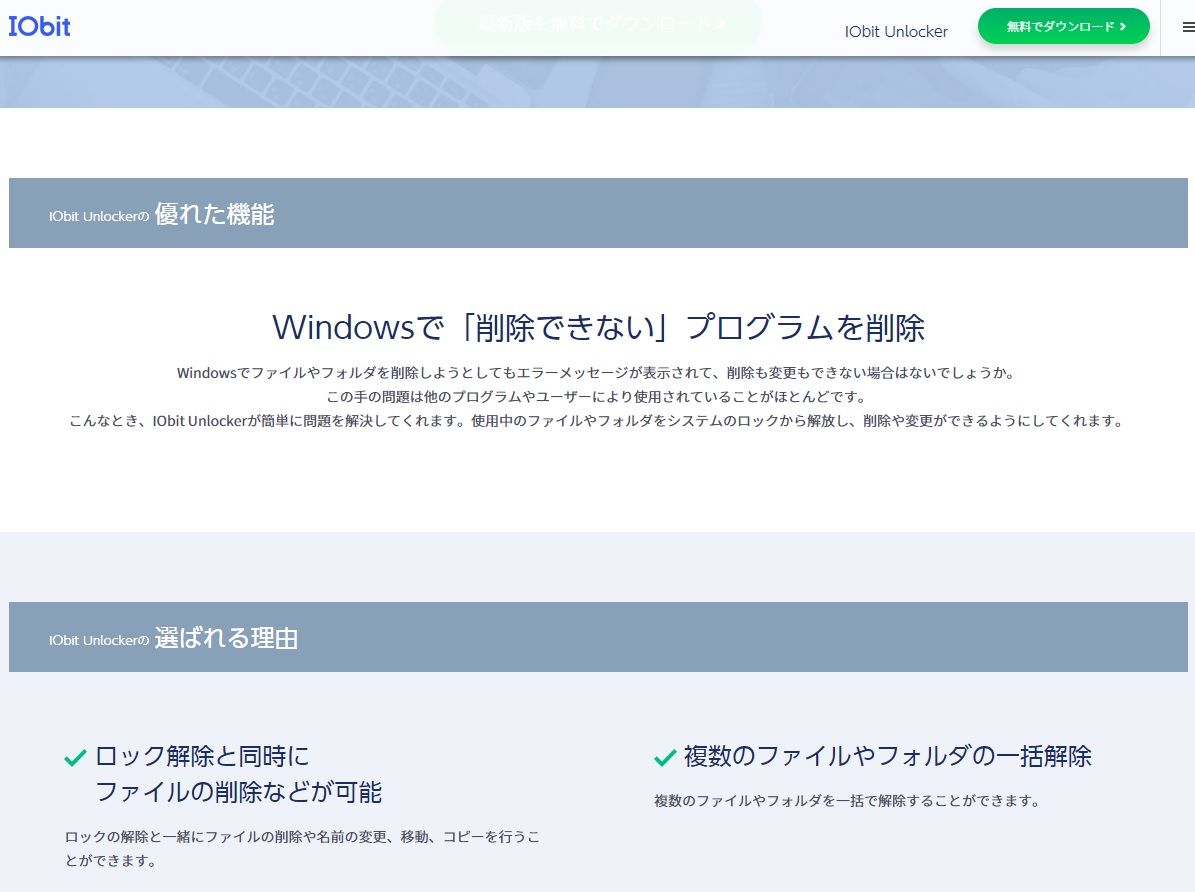Image resolution: width=1195 pixels, height=892 pixels.
Task: Click the ファイルの削除などが可能 heading line
Action: coord(238,792)
